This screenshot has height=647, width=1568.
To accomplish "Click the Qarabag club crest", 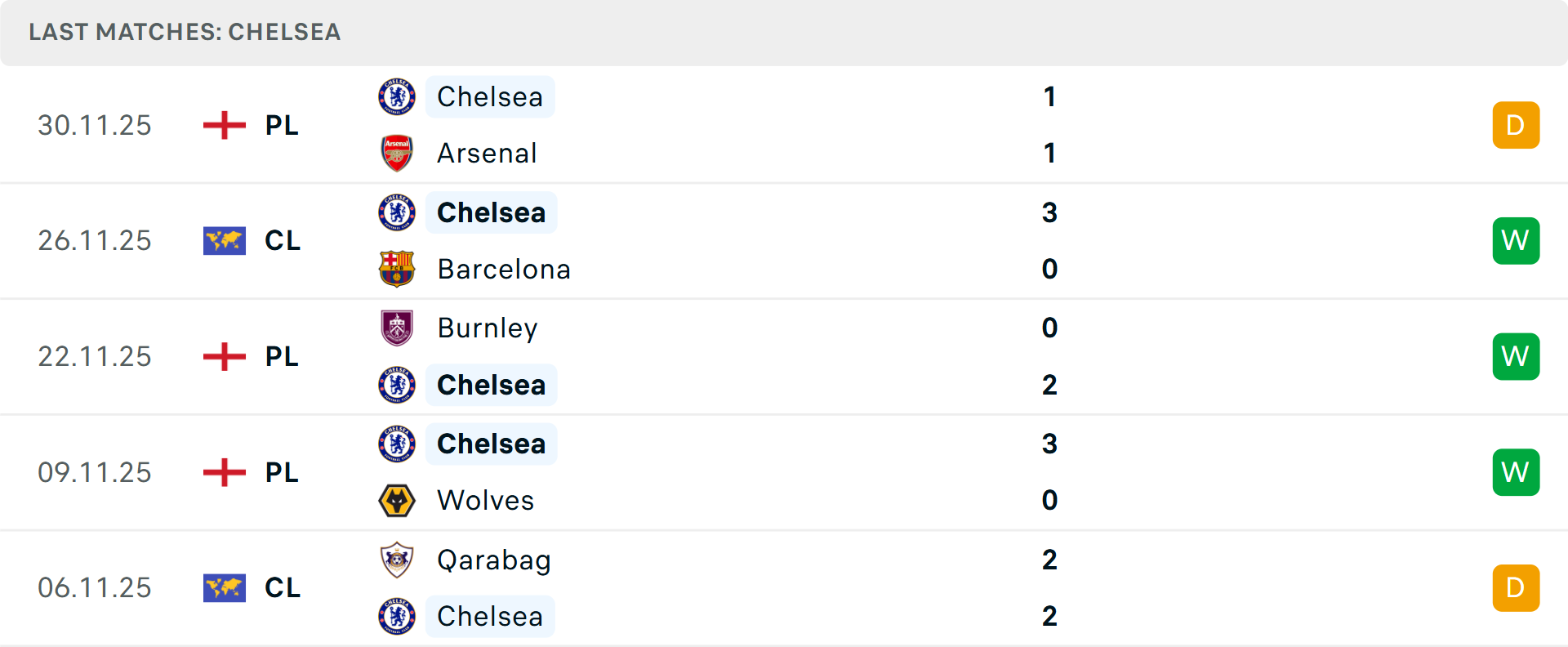I will [x=397, y=560].
